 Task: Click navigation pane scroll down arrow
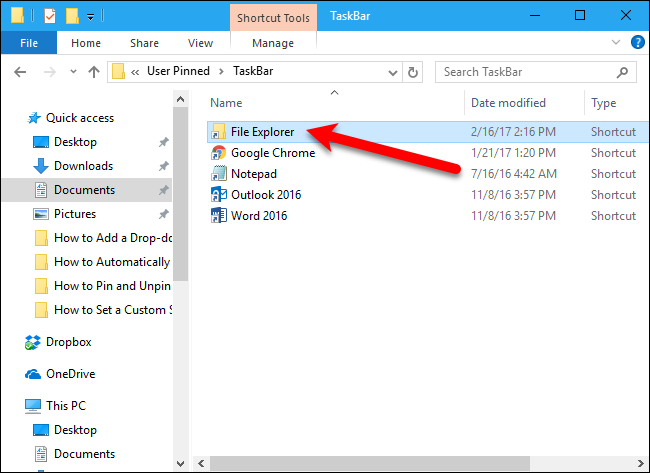pos(180,463)
